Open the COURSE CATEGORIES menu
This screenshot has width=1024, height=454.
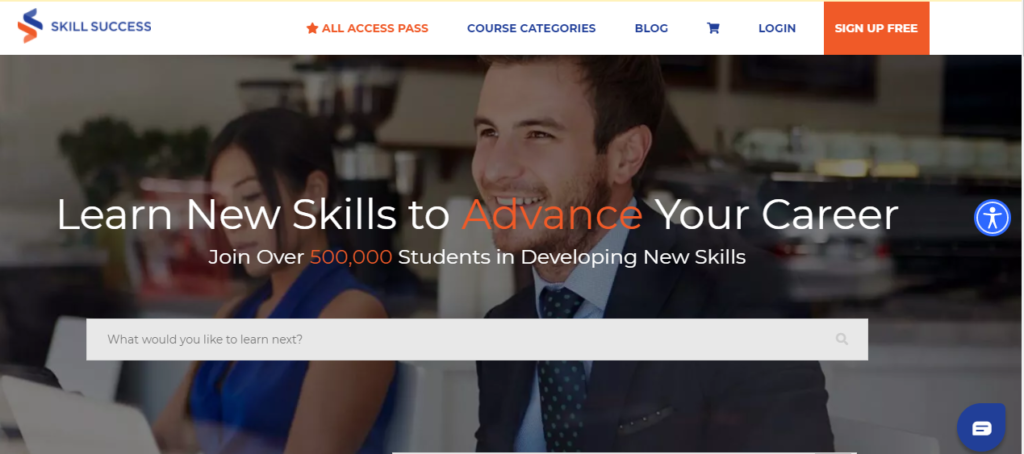click(531, 28)
